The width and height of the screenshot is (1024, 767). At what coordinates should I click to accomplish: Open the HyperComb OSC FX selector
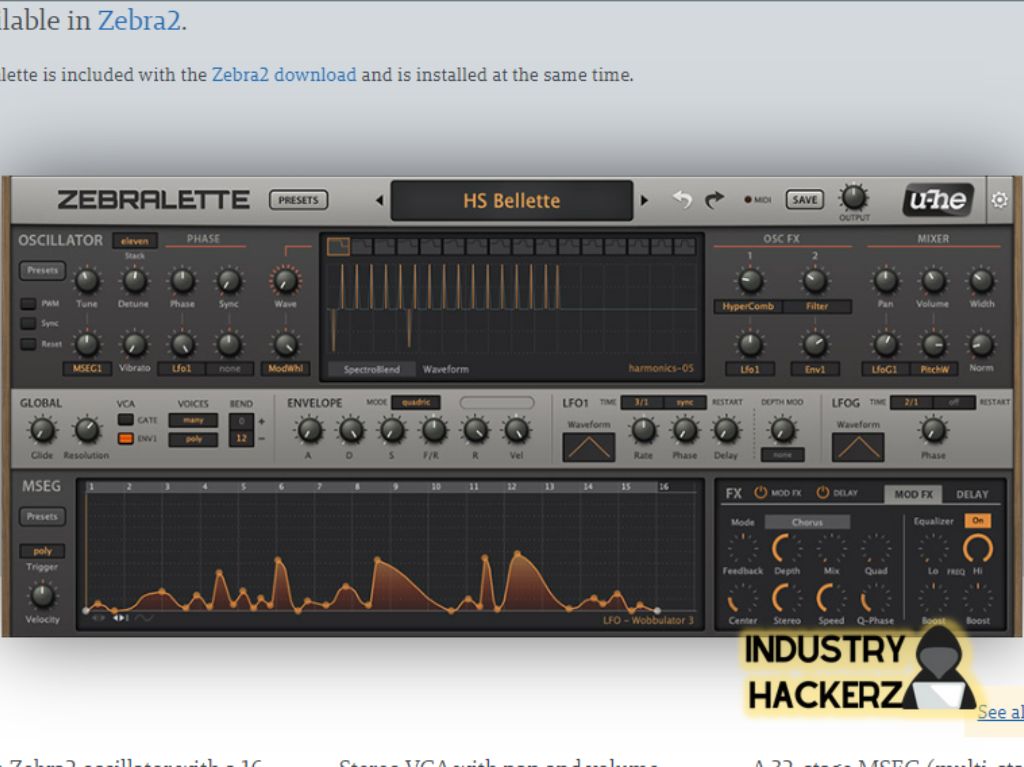(748, 306)
